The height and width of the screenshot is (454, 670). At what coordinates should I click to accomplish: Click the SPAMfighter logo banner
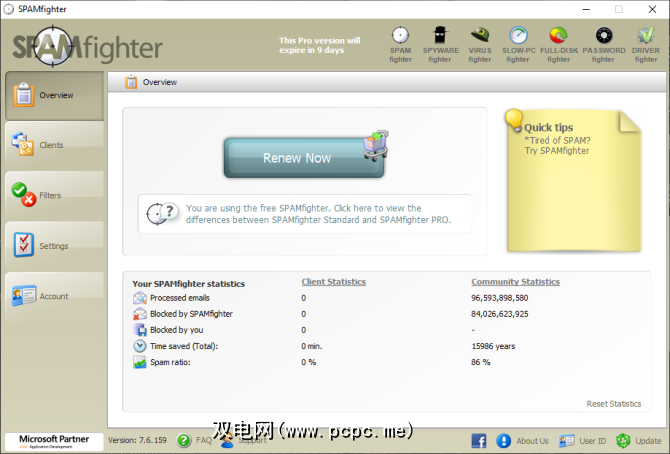click(x=88, y=46)
